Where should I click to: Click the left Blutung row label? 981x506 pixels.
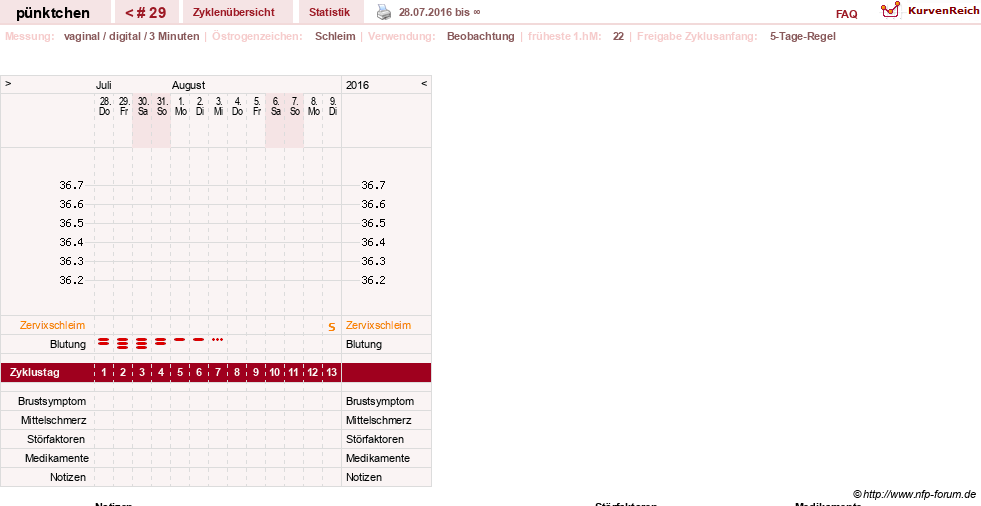click(x=68, y=344)
